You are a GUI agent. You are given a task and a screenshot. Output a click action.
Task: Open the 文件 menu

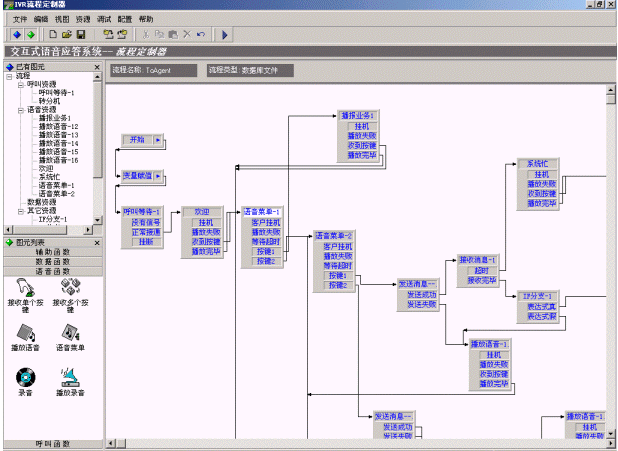(x=20, y=19)
